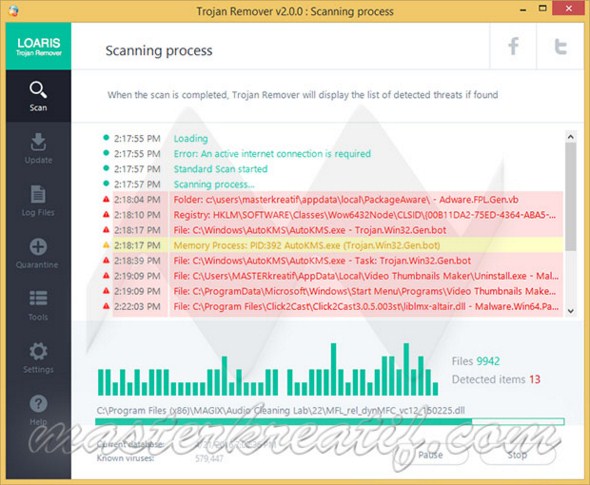The height and width of the screenshot is (485, 590).
Task: Open the Tools list icon
Action: tap(38, 298)
